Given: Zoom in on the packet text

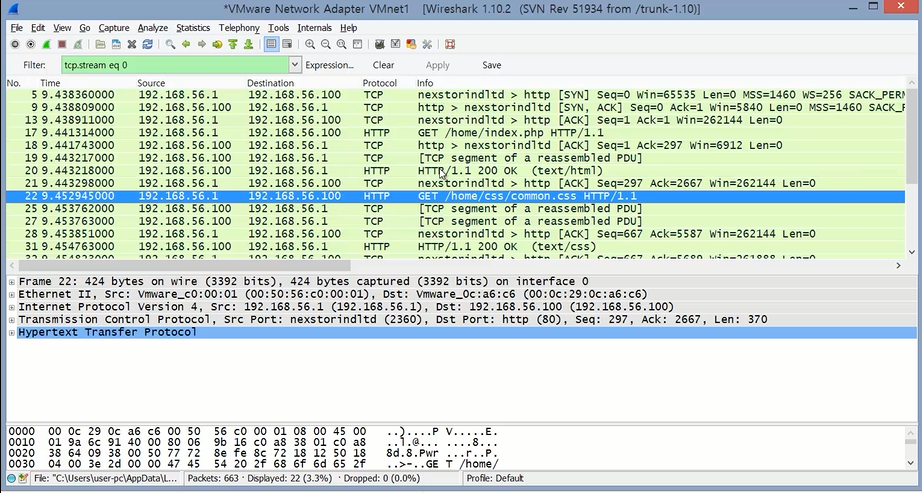Looking at the screenshot, I should click(x=310, y=44).
